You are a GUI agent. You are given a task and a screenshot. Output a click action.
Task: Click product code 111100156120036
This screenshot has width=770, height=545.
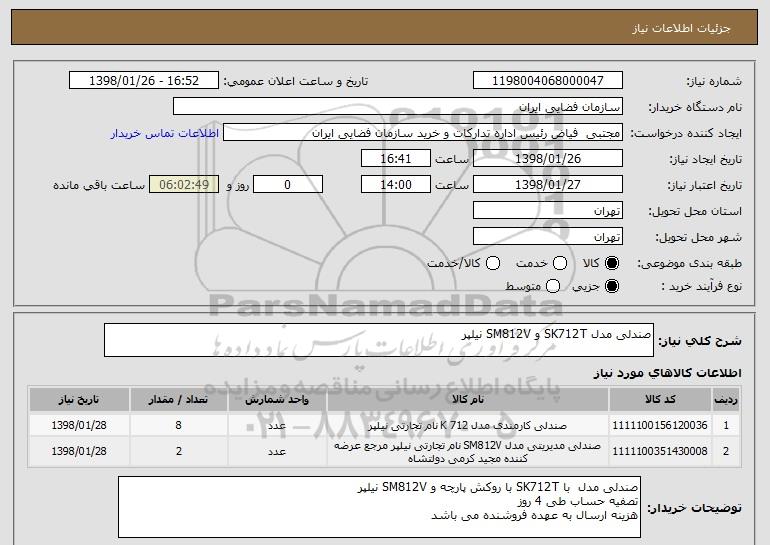tap(660, 425)
